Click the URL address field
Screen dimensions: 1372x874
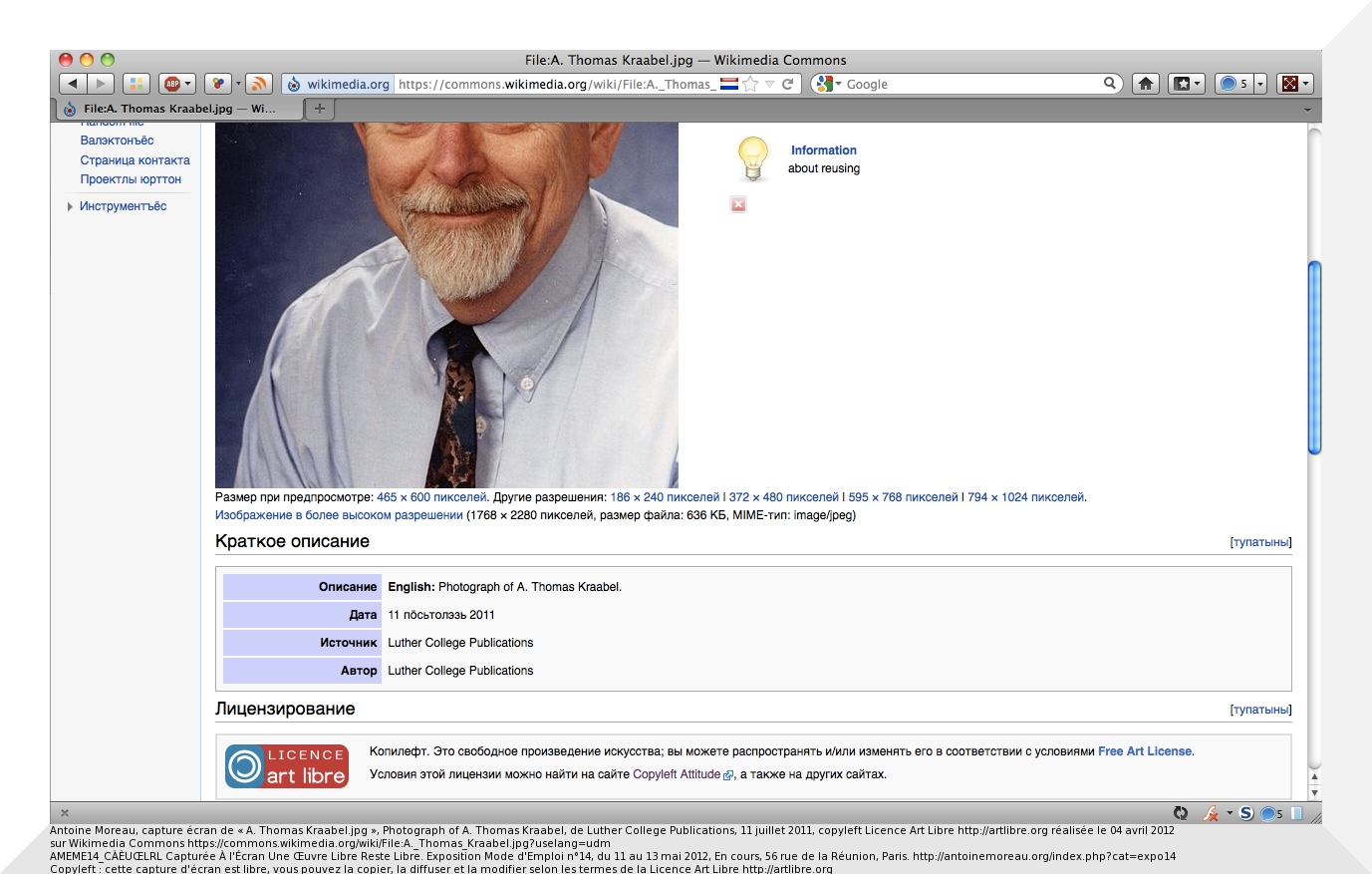tap(554, 84)
